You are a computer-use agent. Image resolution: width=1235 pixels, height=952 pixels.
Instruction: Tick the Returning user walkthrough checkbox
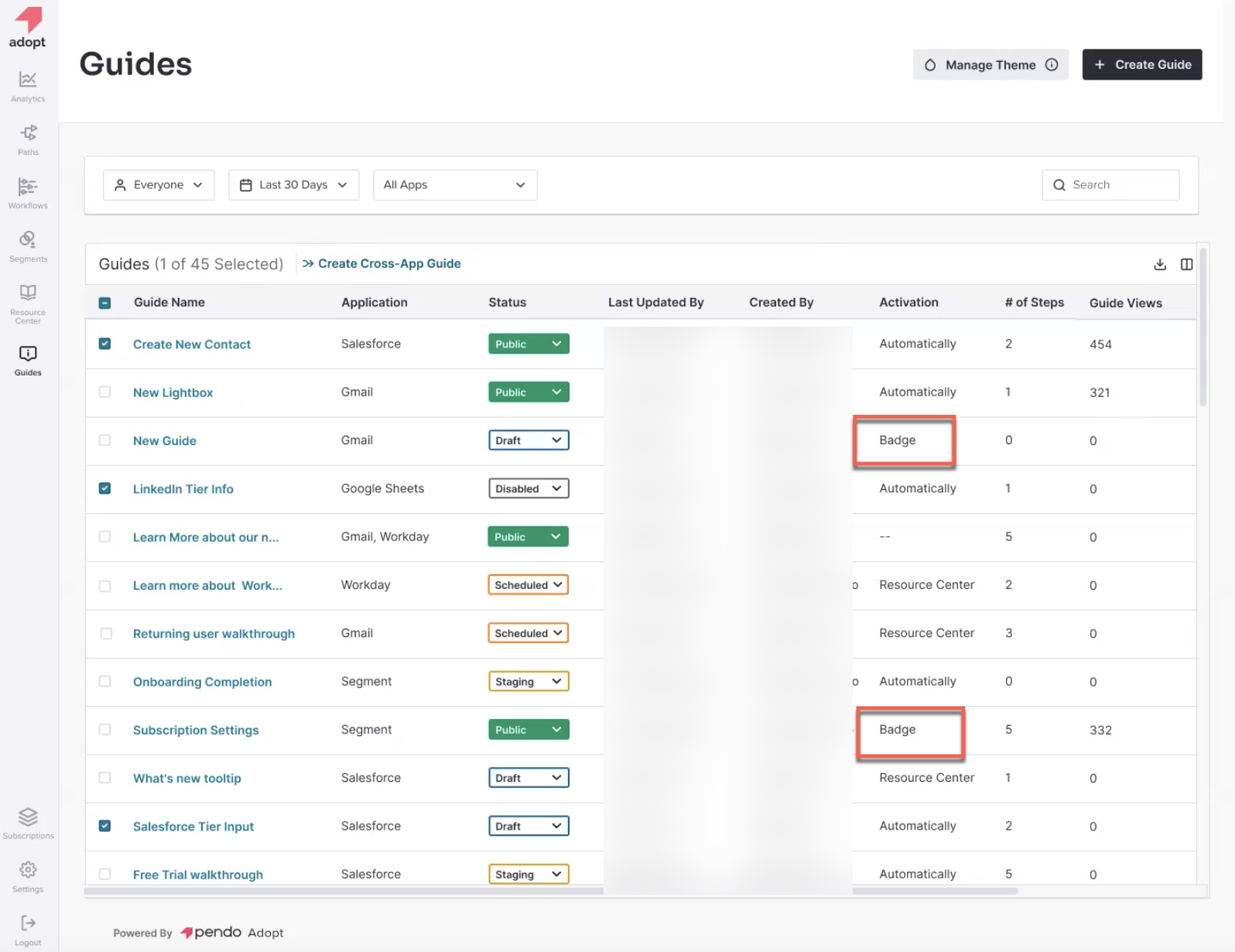click(x=106, y=633)
